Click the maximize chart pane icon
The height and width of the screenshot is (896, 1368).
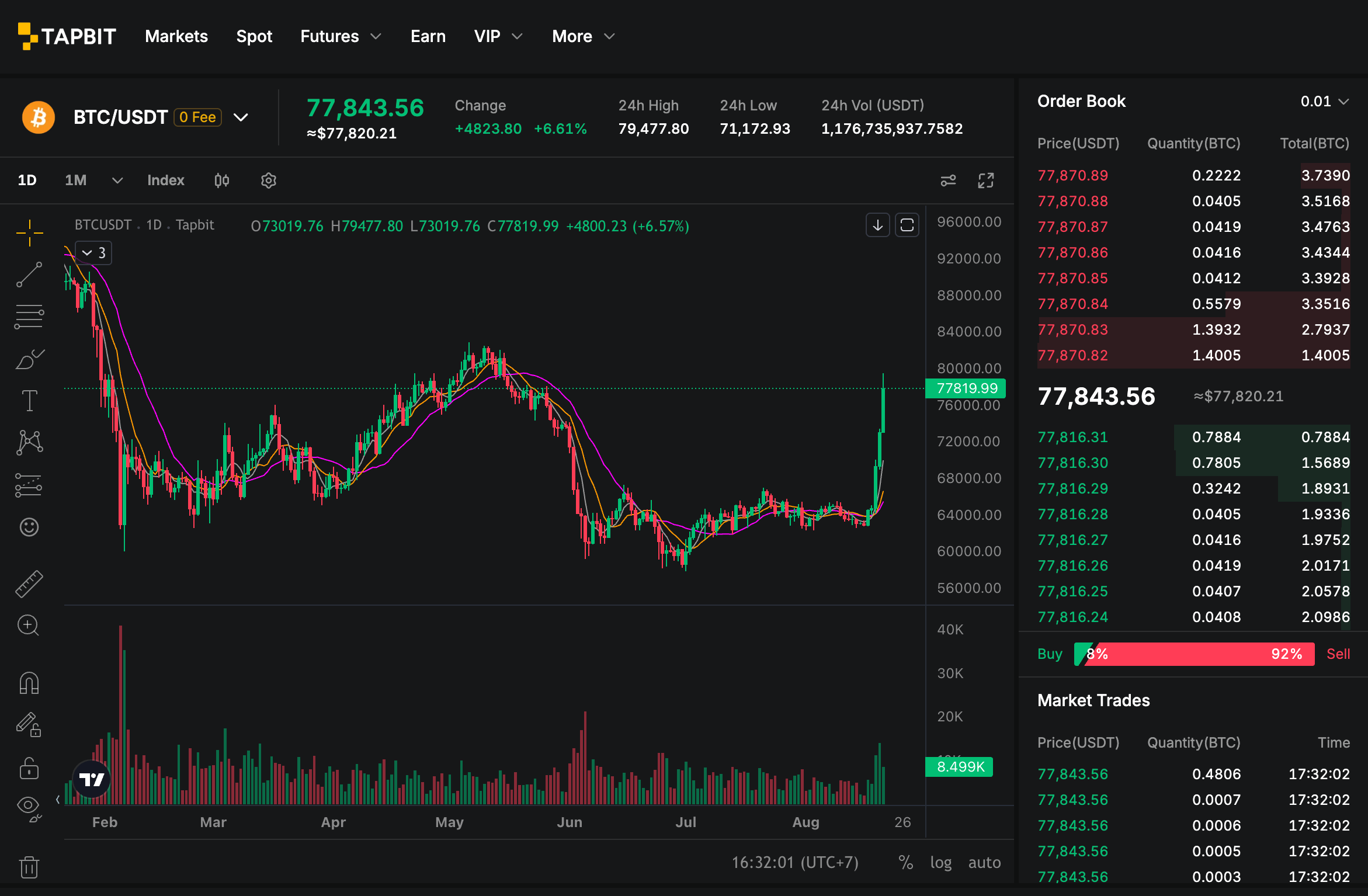point(907,225)
